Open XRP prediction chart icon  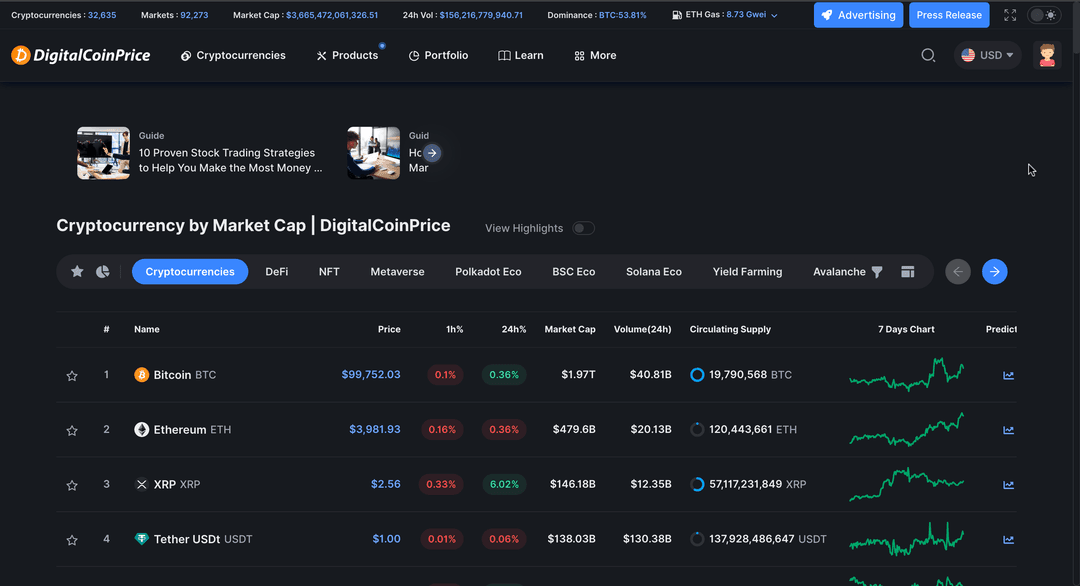click(x=1008, y=485)
